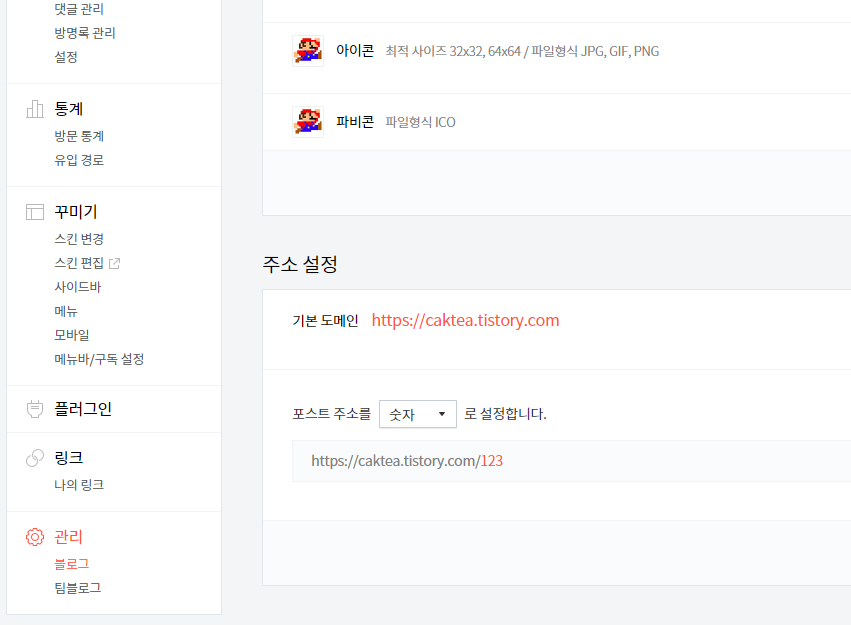Viewport: 851px width, 625px height.
Task: Click the 꾸미기 layout icon
Action: 35,212
